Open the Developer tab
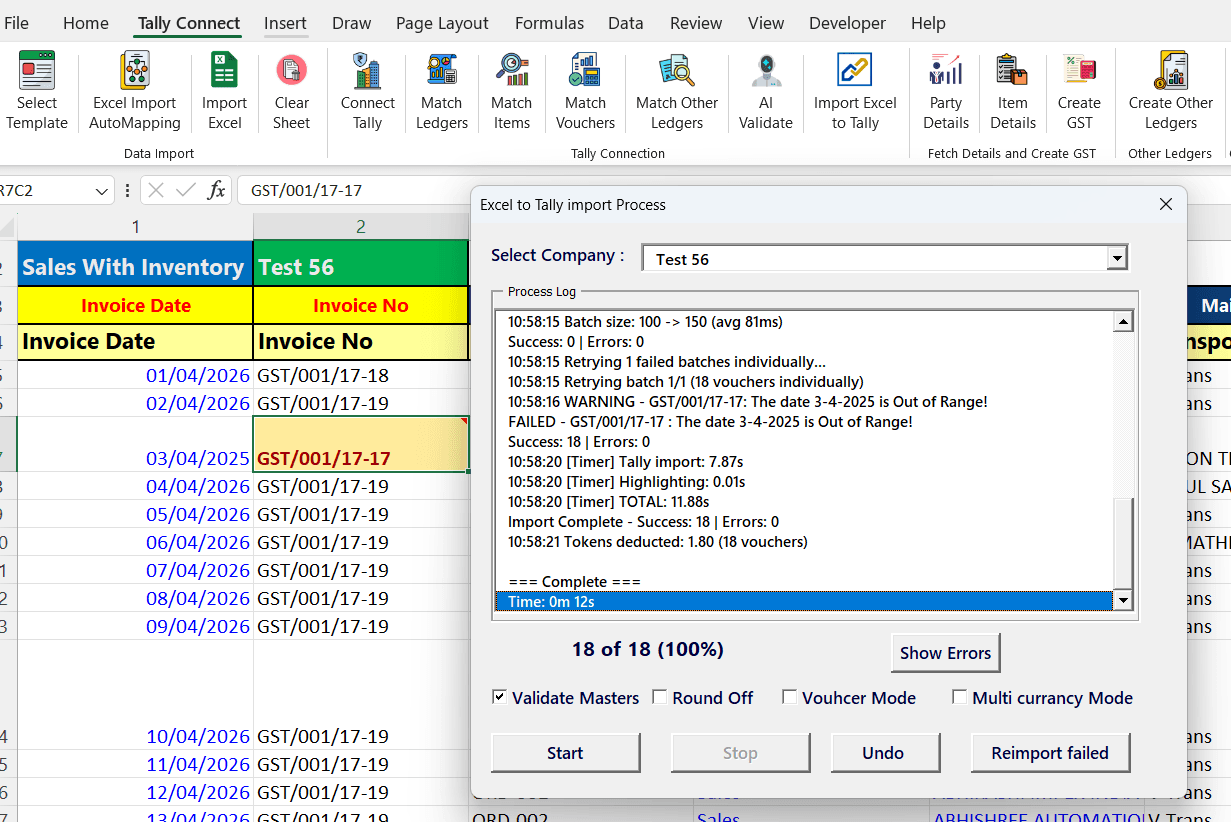This screenshot has width=1231, height=822. [847, 23]
